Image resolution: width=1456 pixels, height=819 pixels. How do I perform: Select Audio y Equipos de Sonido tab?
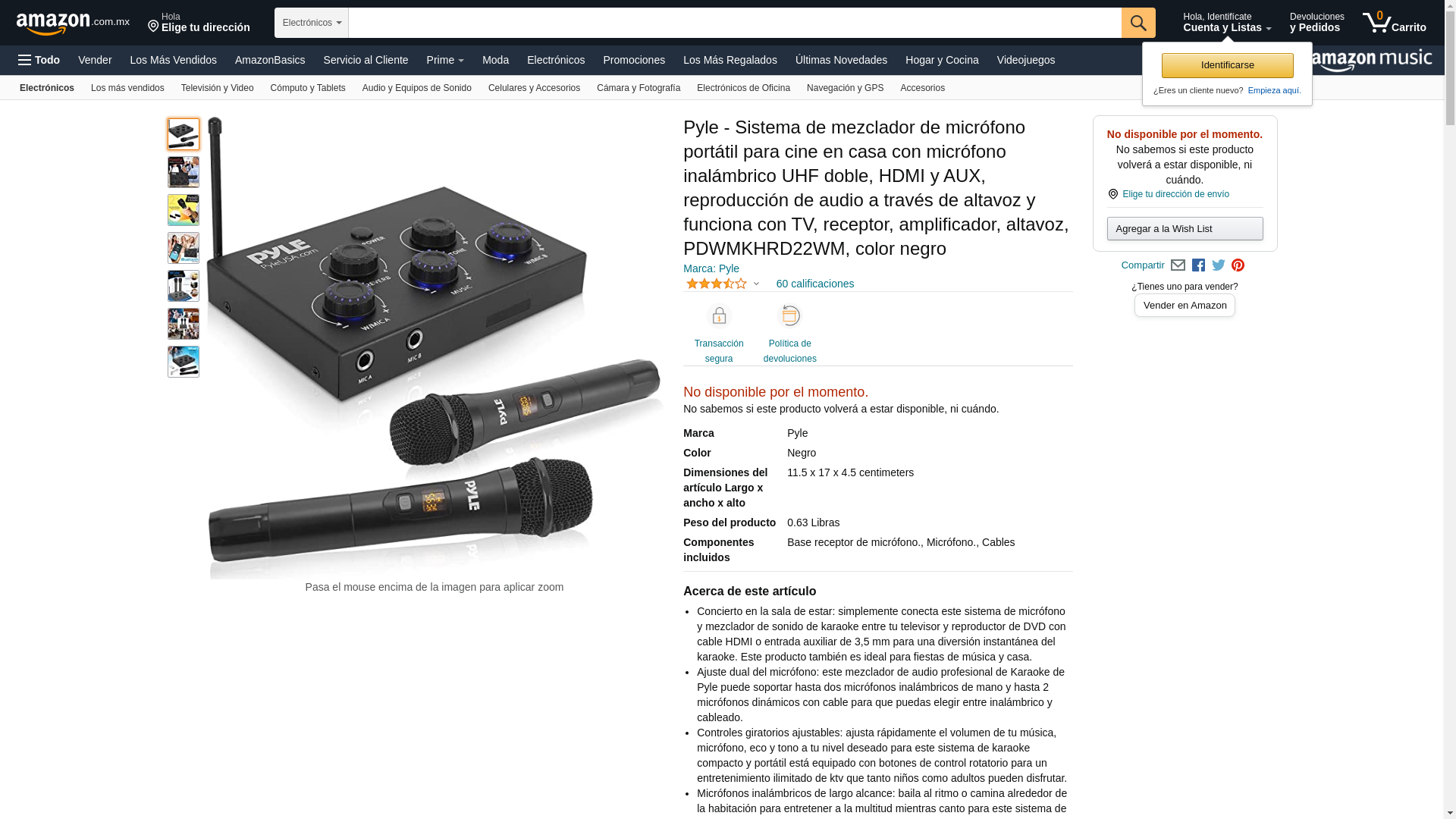click(x=417, y=88)
